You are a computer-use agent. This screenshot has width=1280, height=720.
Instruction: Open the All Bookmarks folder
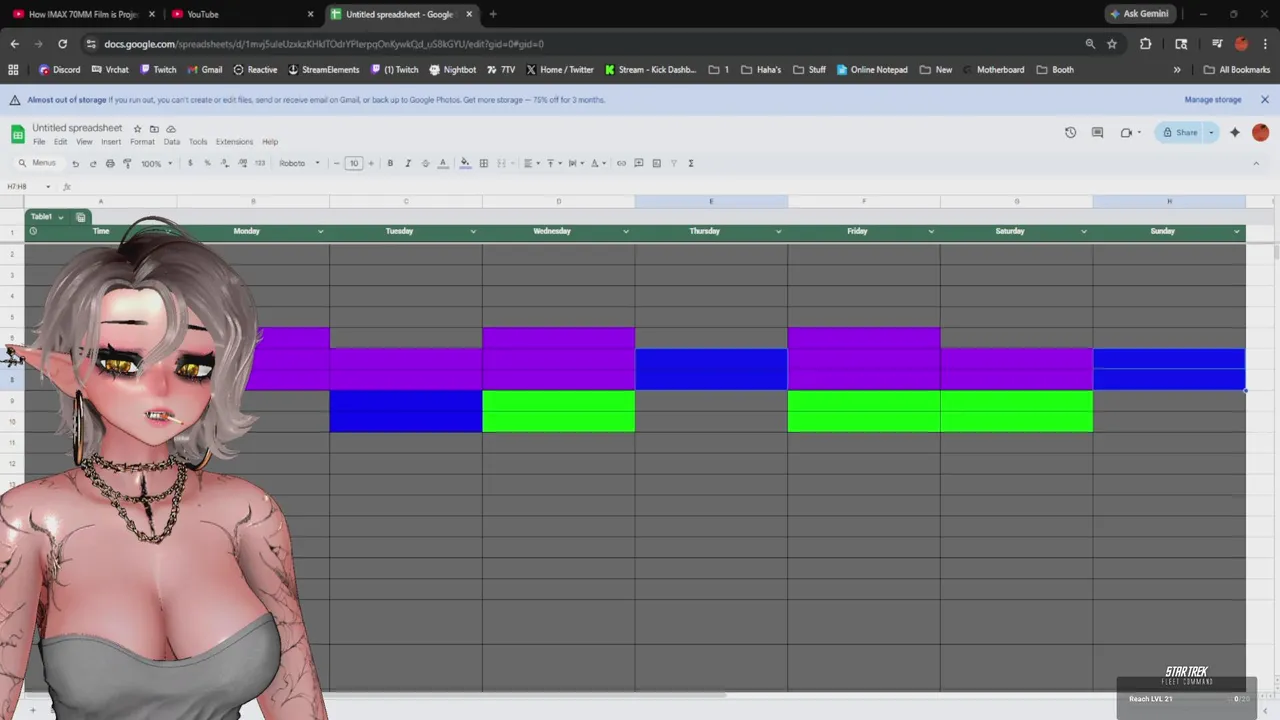pyautogui.click(x=1236, y=70)
